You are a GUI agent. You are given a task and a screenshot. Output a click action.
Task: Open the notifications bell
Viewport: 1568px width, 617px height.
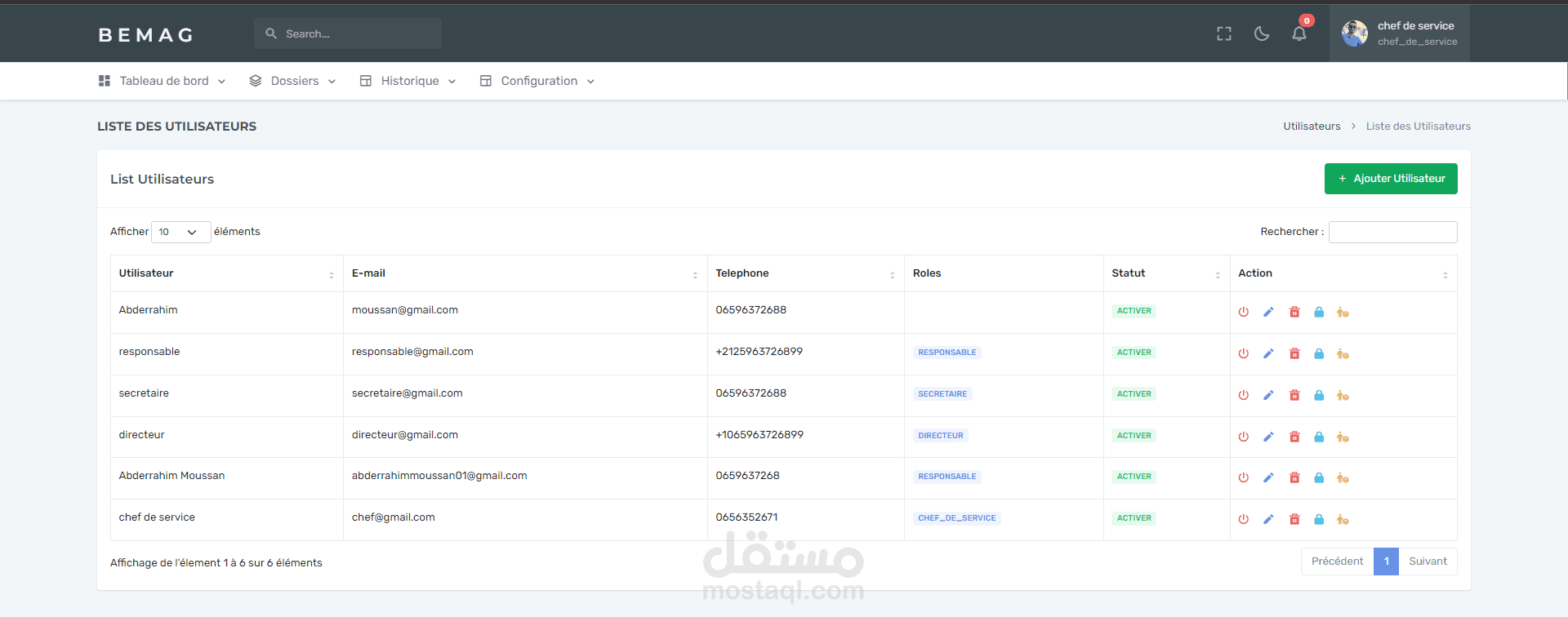1299,33
